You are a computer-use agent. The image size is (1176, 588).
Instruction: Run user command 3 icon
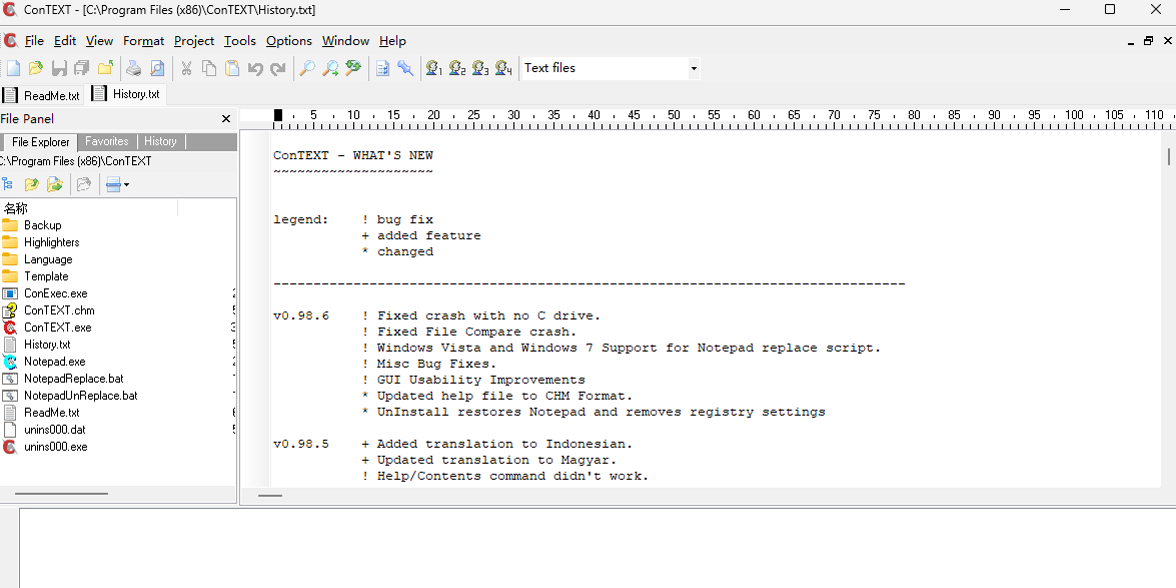click(x=481, y=68)
